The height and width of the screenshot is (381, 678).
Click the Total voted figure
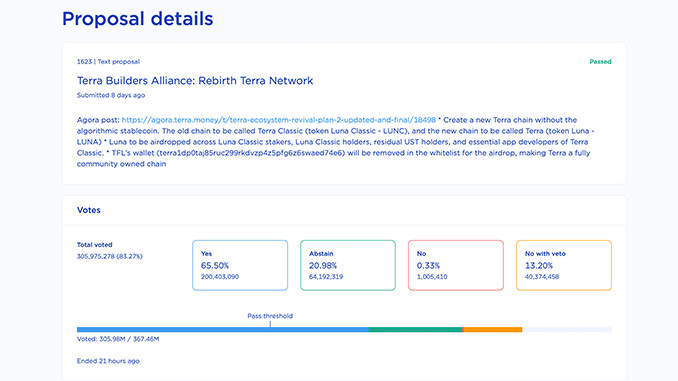point(110,256)
